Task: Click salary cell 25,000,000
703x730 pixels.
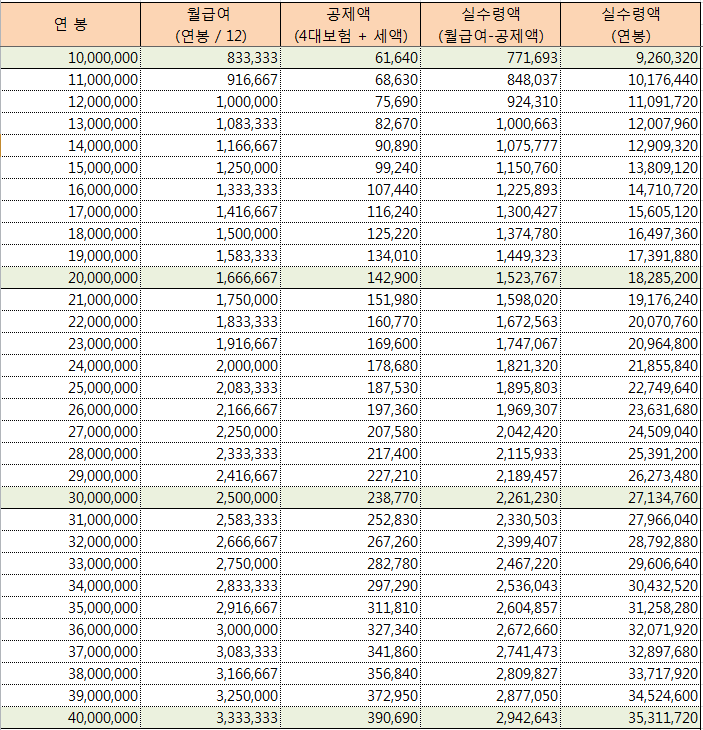Action: [x=70, y=388]
